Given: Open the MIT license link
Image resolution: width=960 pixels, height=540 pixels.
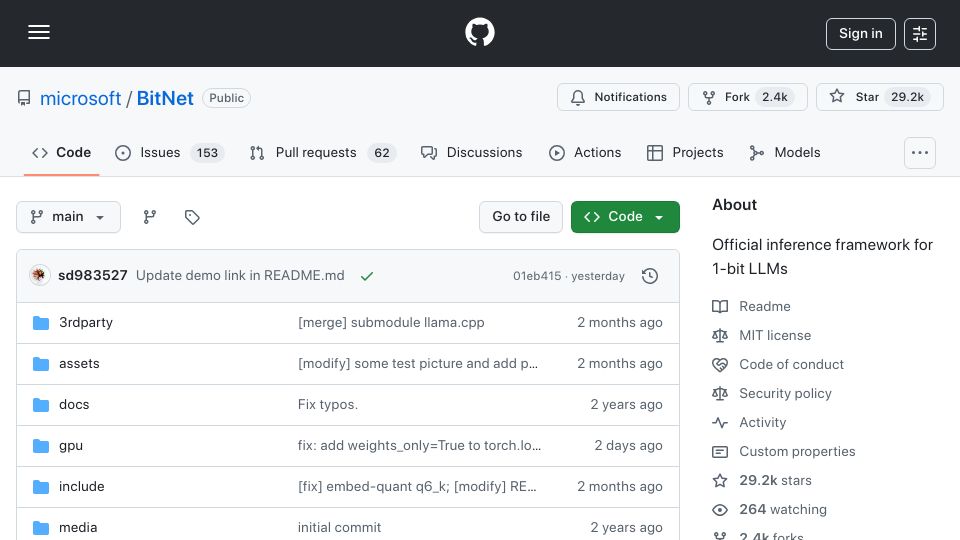Looking at the screenshot, I should (774, 336).
